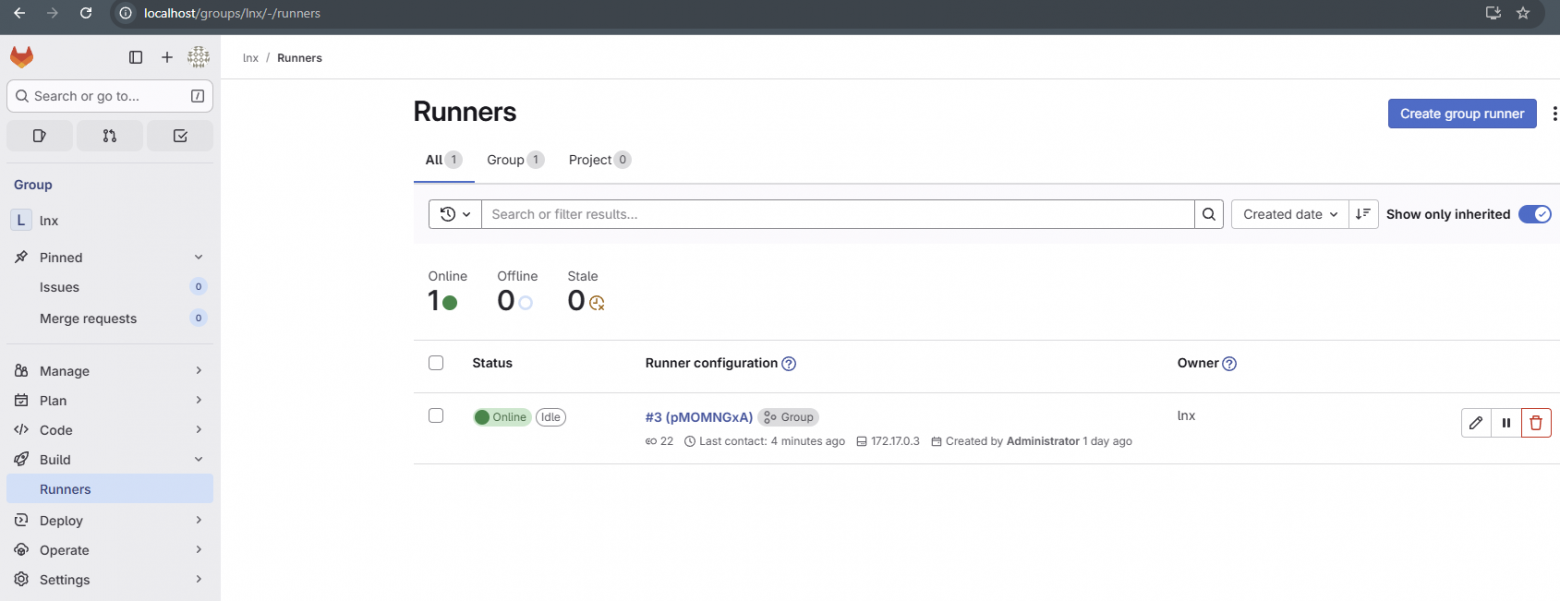Image resolution: width=1560 pixels, height=601 pixels.
Task: Open merge requests icon in sidebar
Action: click(109, 134)
